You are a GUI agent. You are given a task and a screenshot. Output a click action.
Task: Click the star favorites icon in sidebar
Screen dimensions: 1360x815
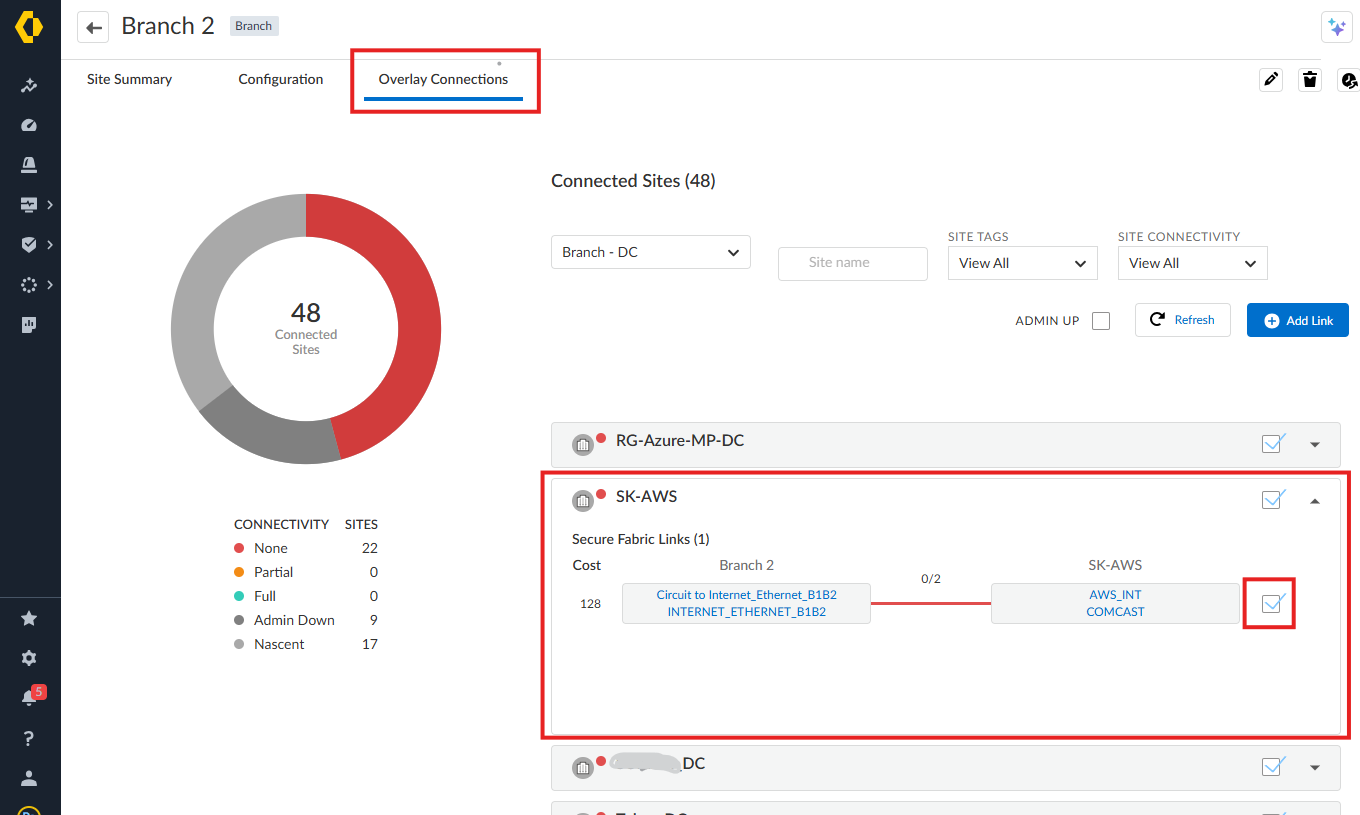[29, 619]
